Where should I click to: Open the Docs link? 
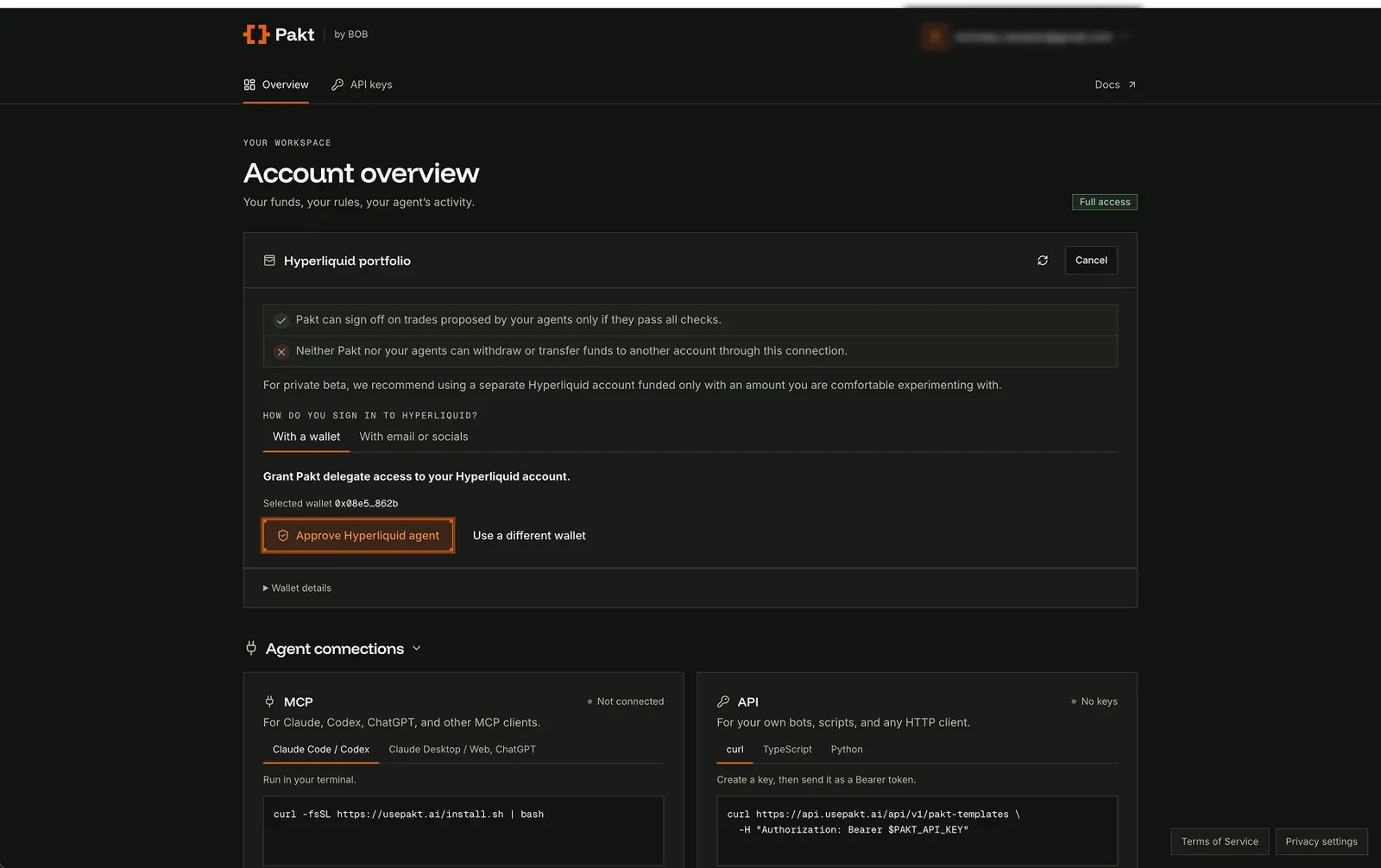click(1115, 85)
